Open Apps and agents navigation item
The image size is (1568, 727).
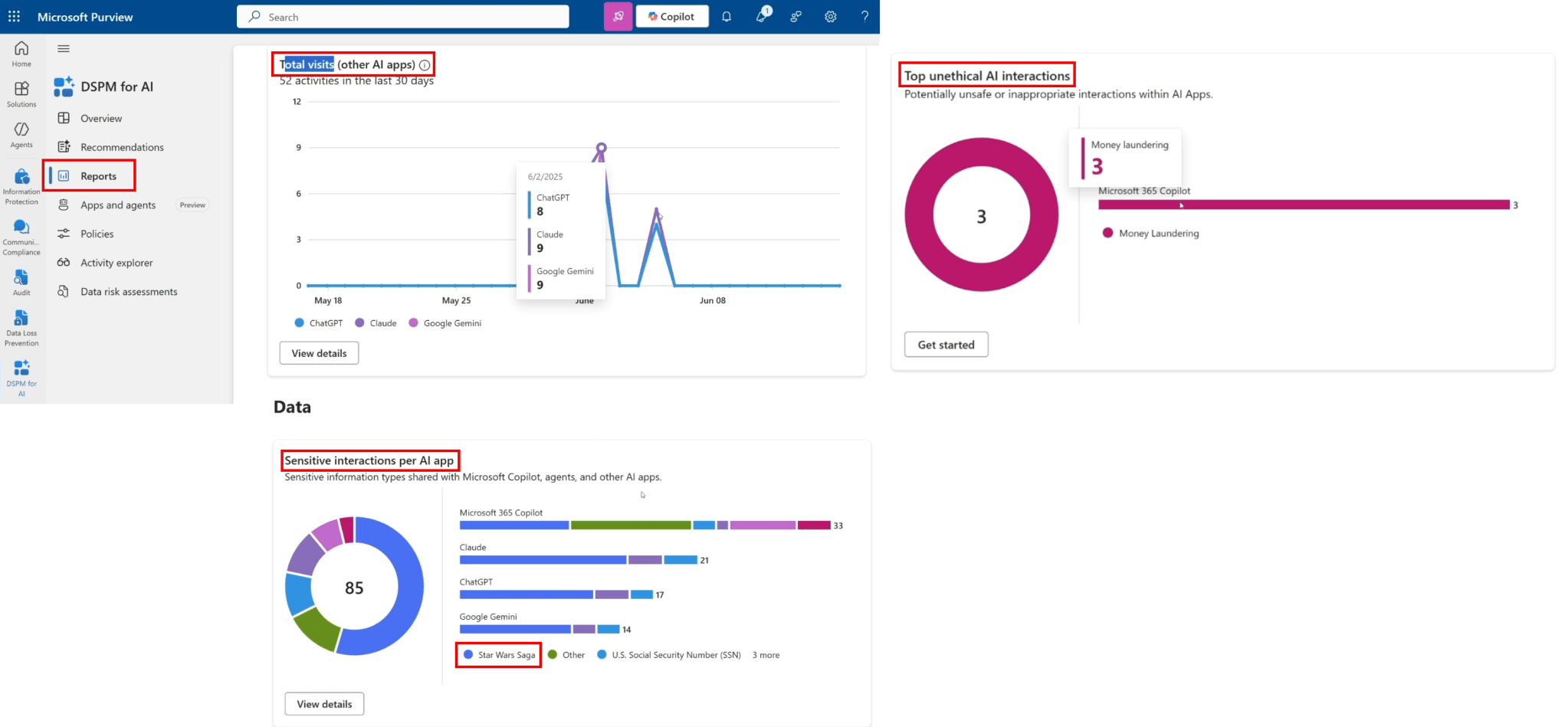(118, 205)
